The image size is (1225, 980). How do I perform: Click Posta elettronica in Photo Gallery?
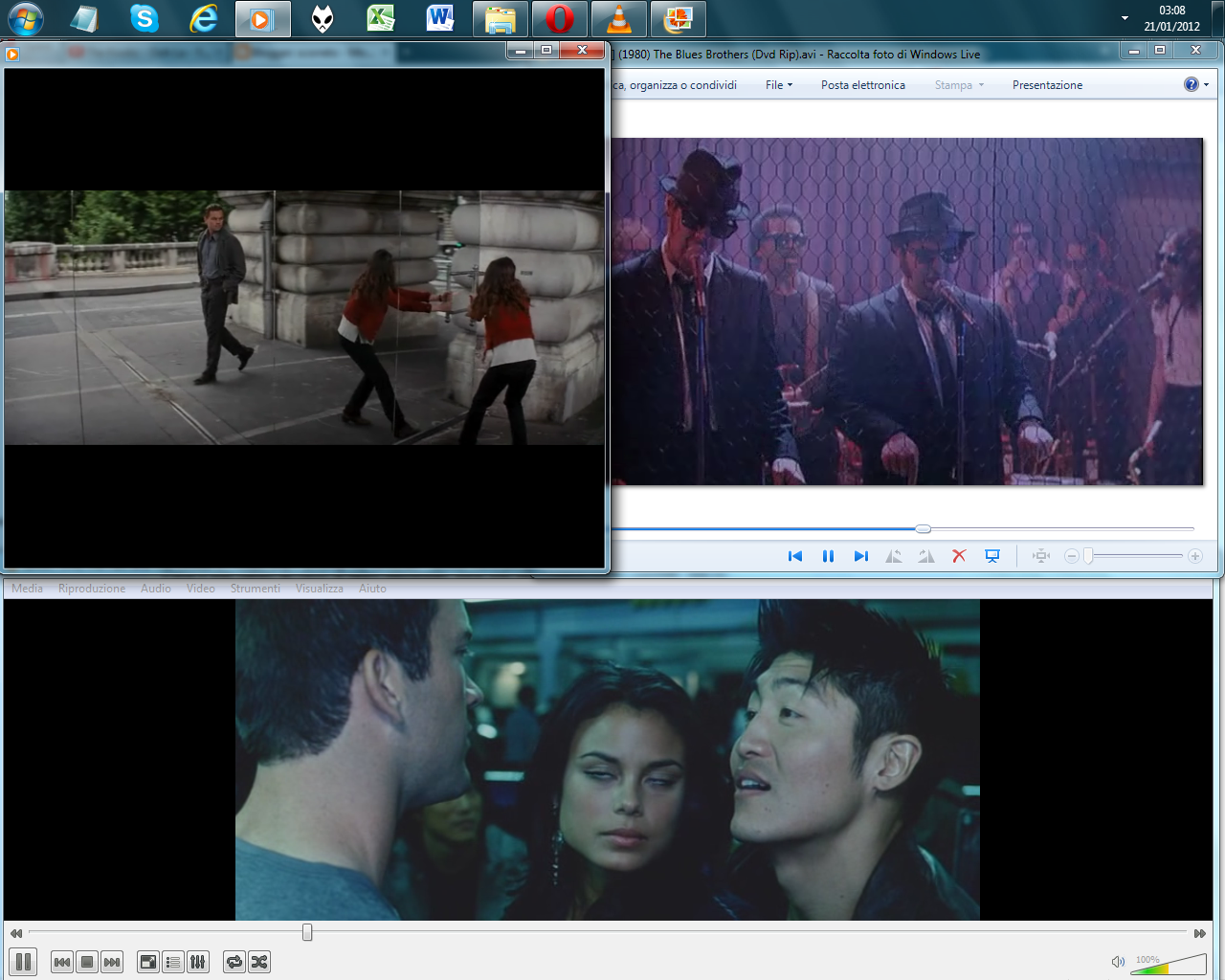tap(863, 85)
